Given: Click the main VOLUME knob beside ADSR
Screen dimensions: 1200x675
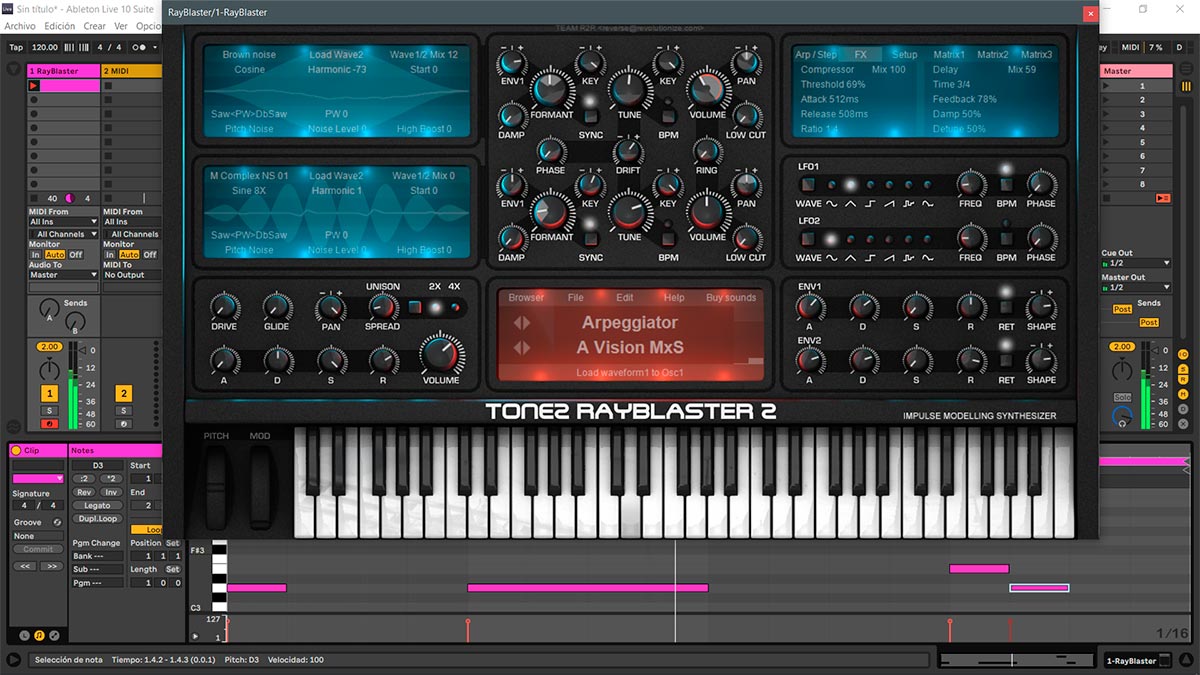Looking at the screenshot, I should [x=441, y=355].
